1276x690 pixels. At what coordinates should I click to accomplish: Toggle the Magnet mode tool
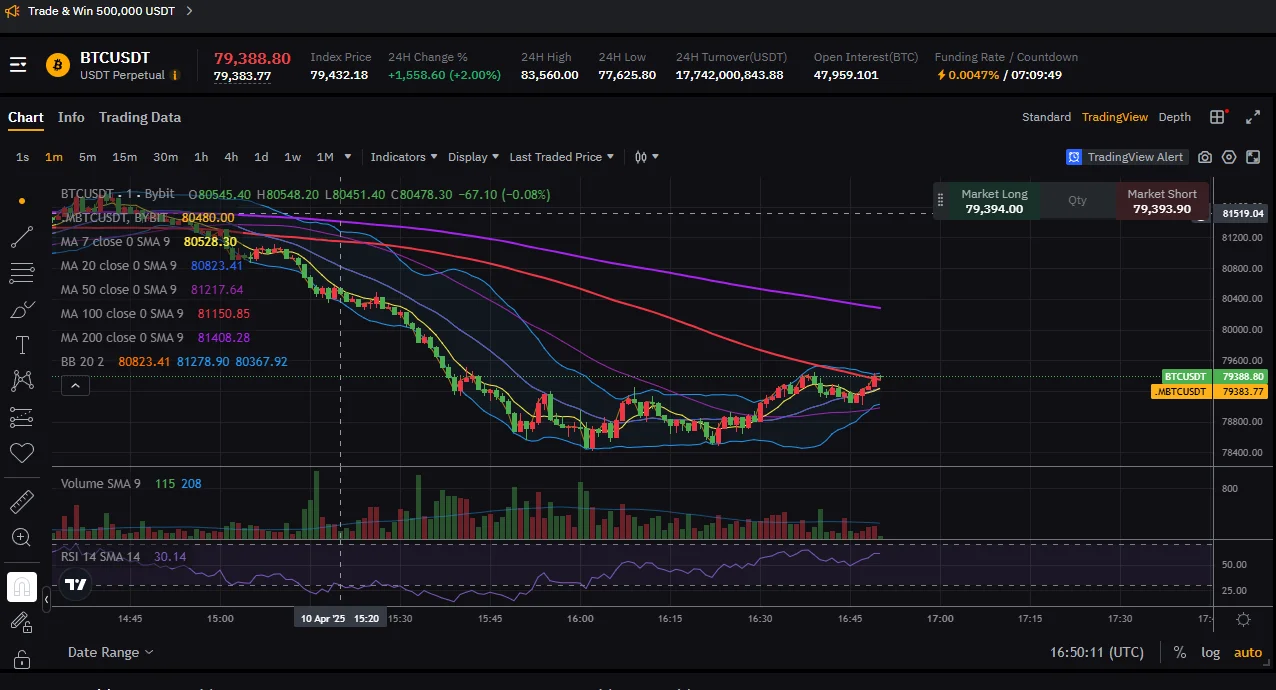[22, 587]
